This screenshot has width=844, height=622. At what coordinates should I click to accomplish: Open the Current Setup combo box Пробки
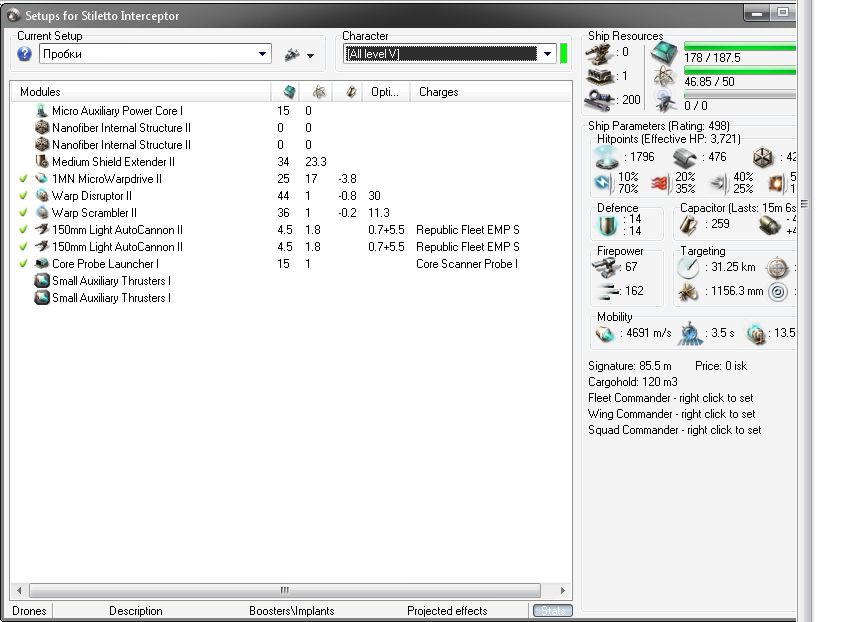coord(155,54)
